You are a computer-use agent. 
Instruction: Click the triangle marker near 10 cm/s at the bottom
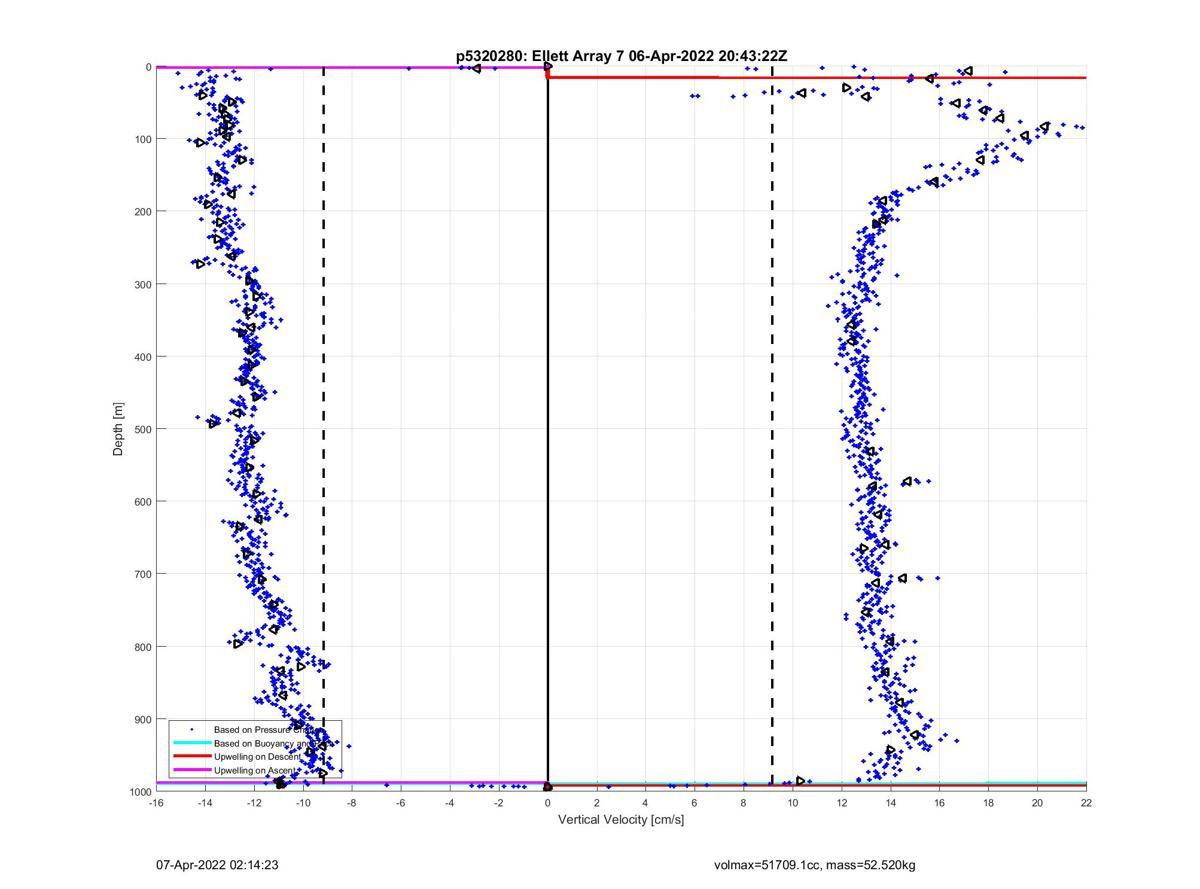[x=800, y=781]
